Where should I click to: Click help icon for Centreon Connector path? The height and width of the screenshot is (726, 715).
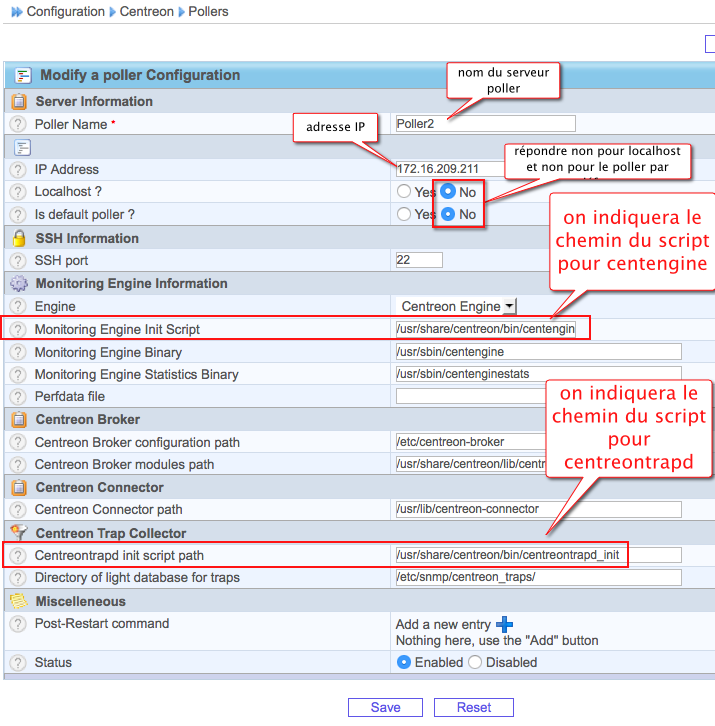[x=18, y=510]
